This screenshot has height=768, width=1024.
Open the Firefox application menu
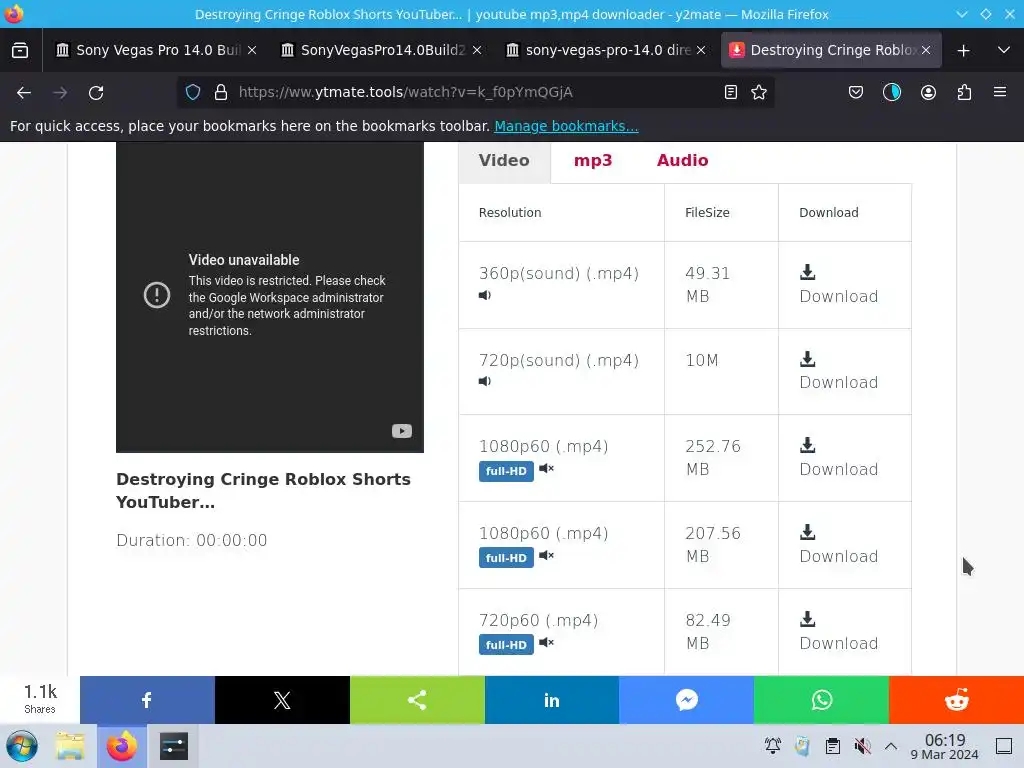pos(1000,92)
